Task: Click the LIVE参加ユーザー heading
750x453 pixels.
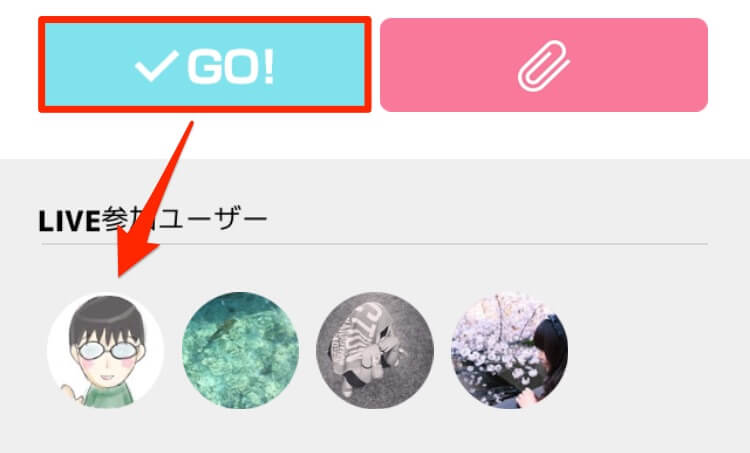Action: point(153,220)
